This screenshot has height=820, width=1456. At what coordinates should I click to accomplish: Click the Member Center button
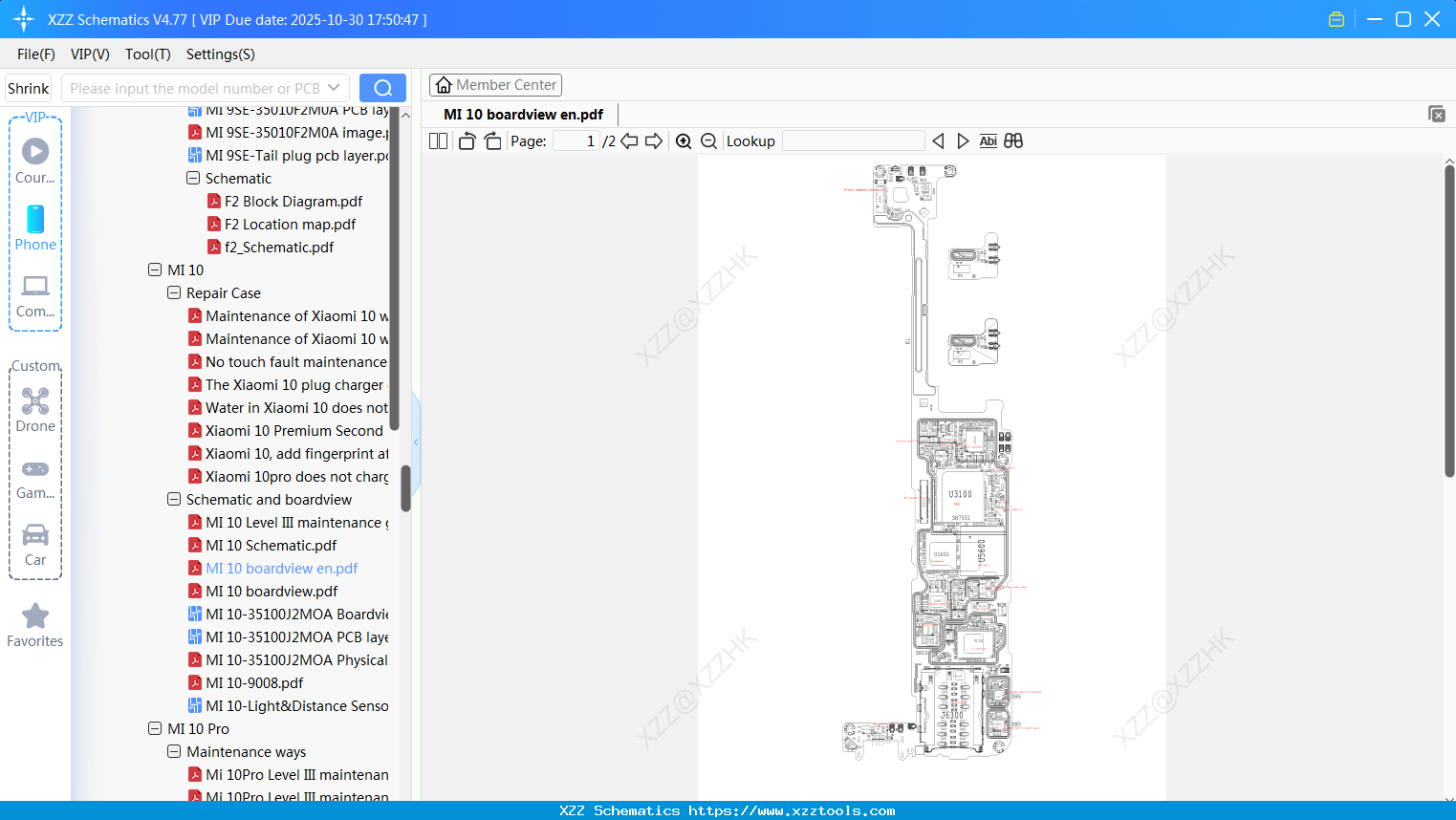[x=495, y=84]
